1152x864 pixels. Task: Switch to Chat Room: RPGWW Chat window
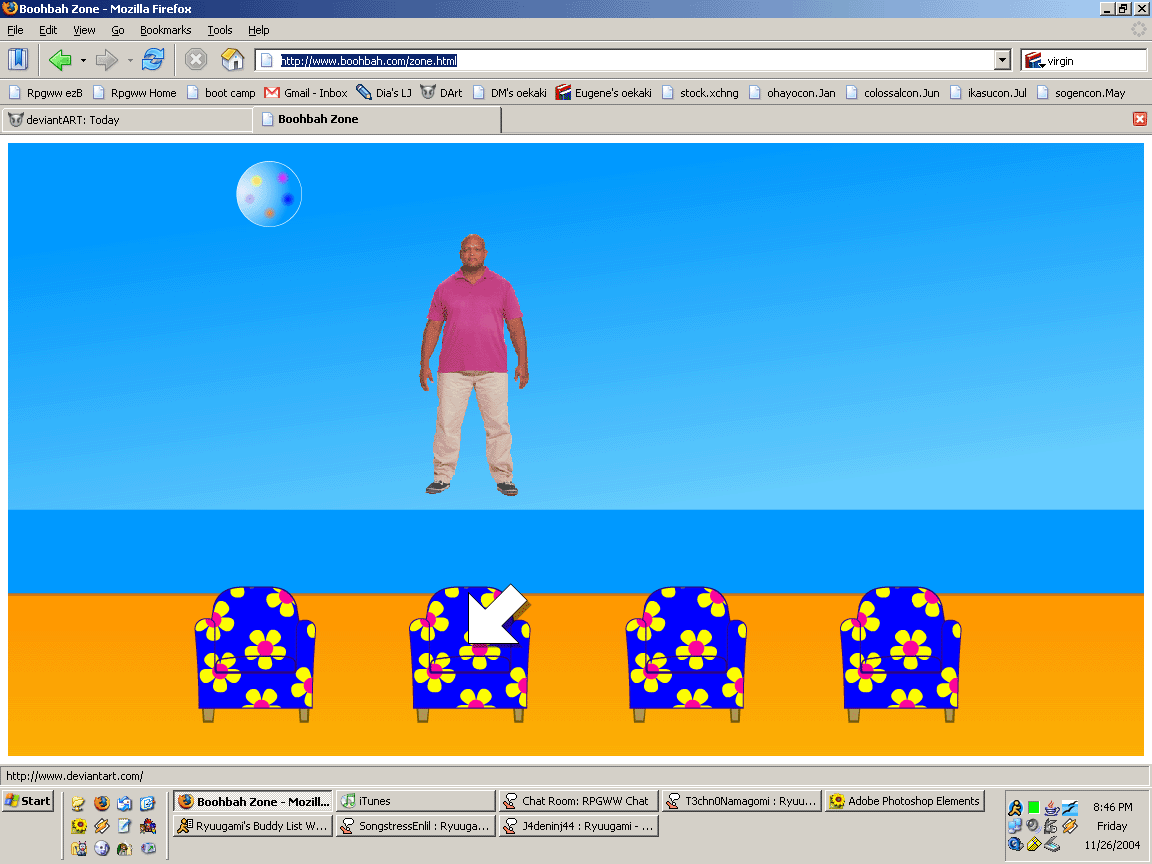(578, 801)
